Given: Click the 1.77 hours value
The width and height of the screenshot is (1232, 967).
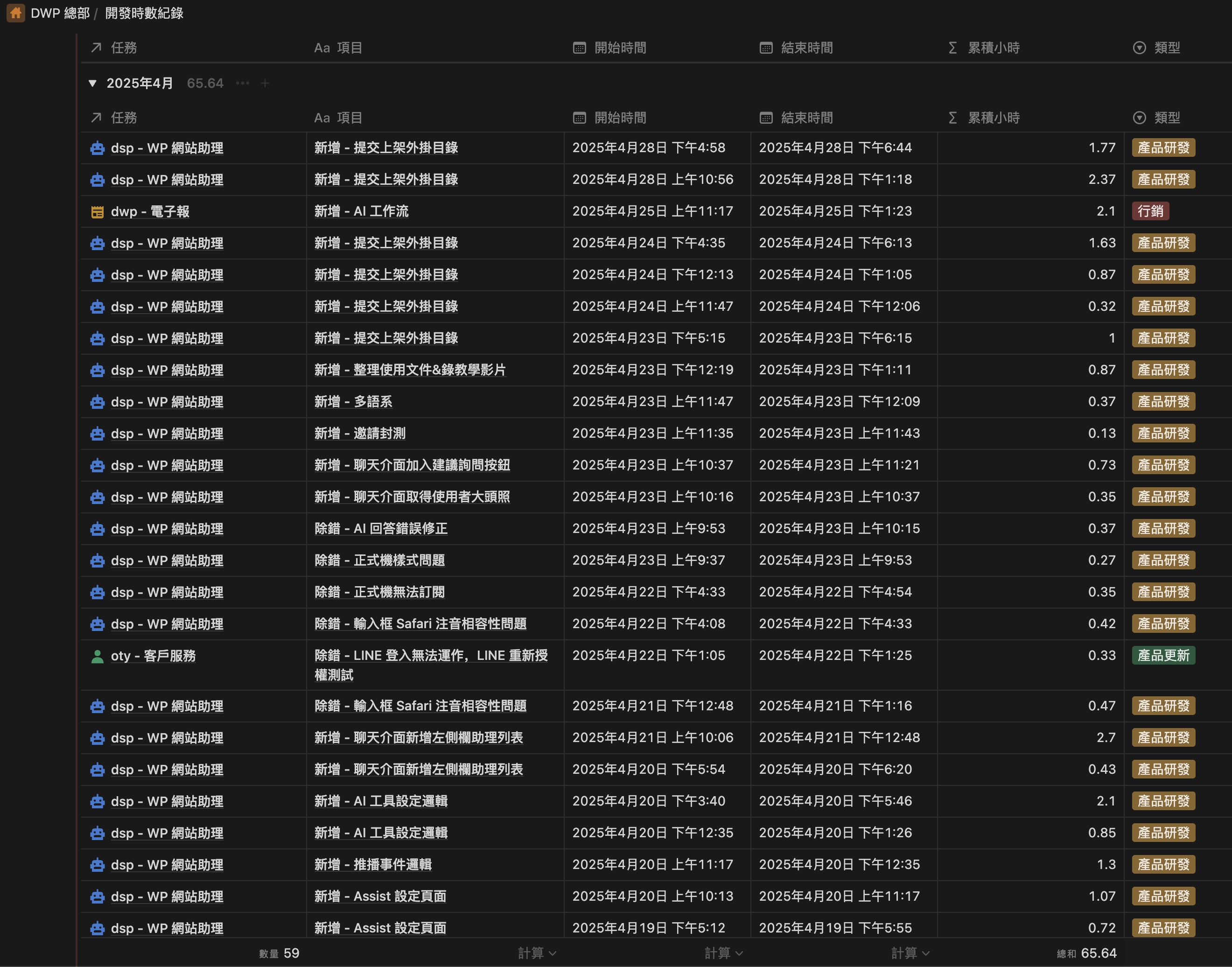Looking at the screenshot, I should [x=1102, y=148].
